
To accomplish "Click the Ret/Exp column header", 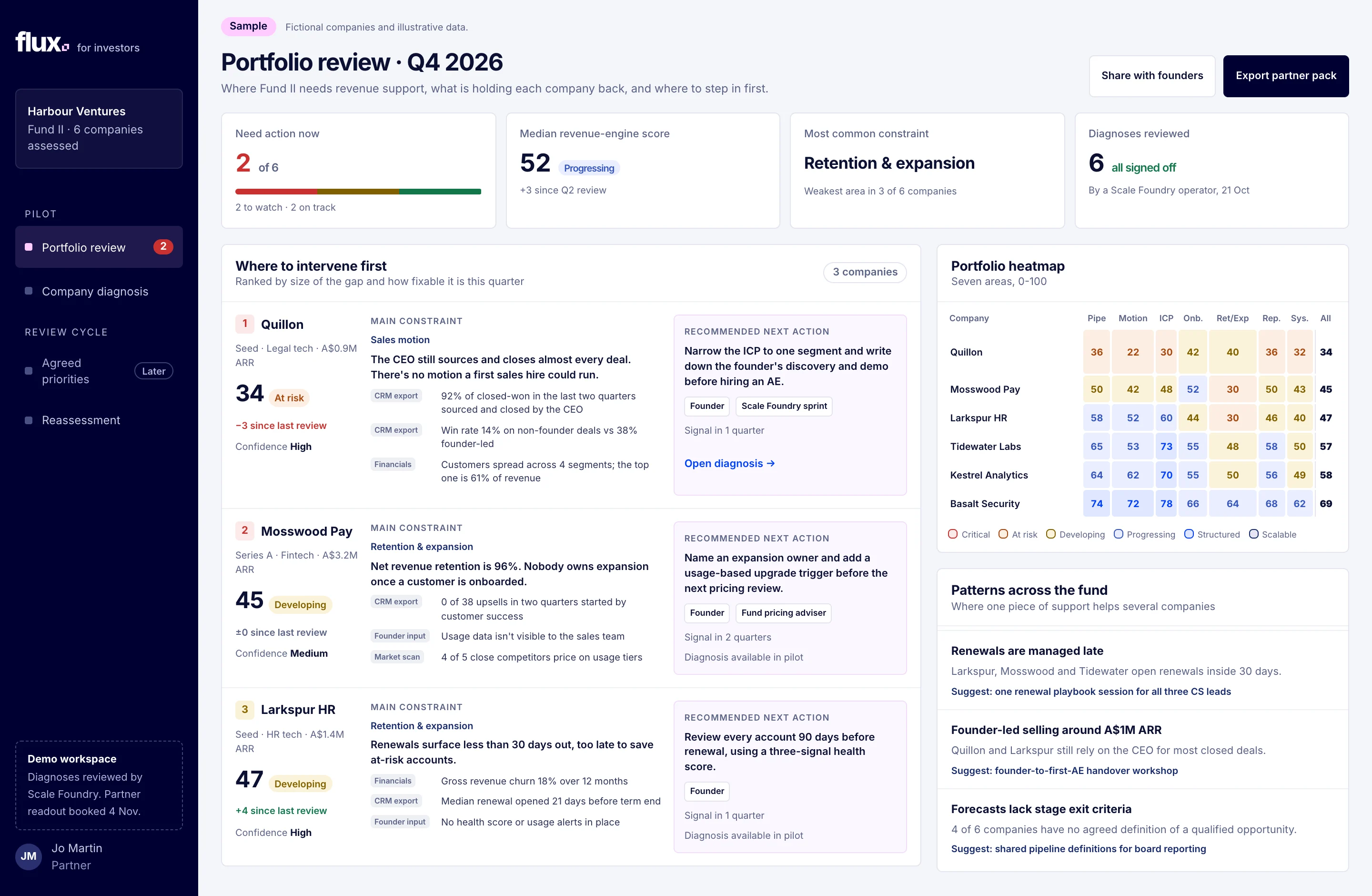I will pyautogui.click(x=1232, y=318).
